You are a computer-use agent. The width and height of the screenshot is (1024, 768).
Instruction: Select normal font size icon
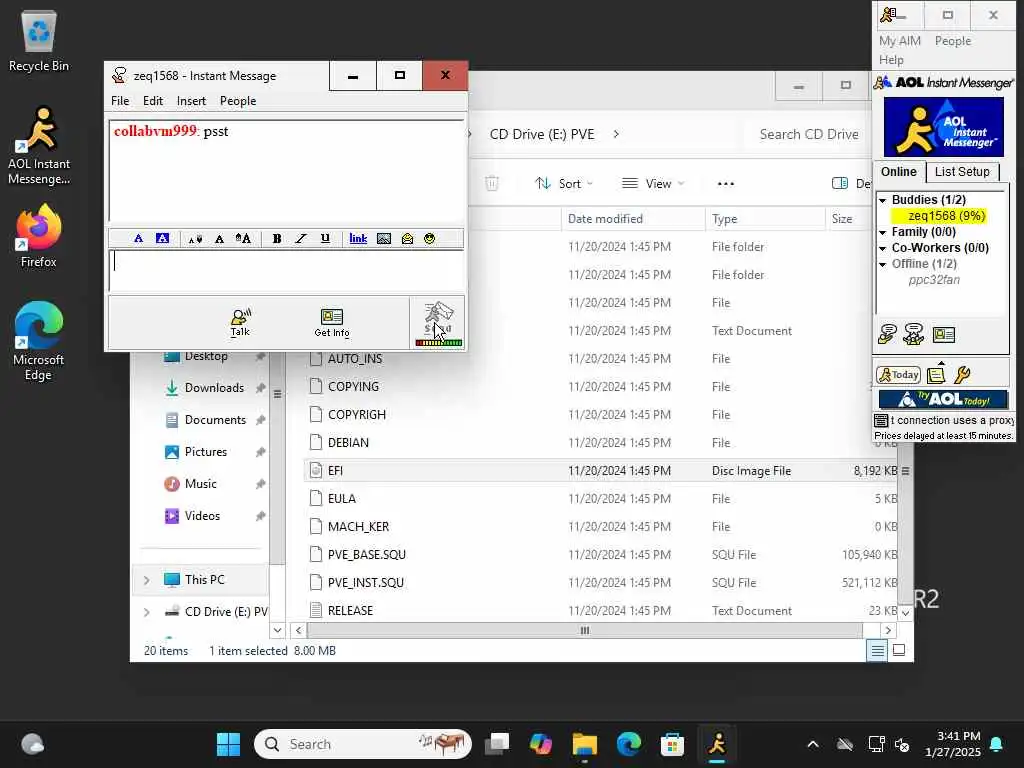219,239
